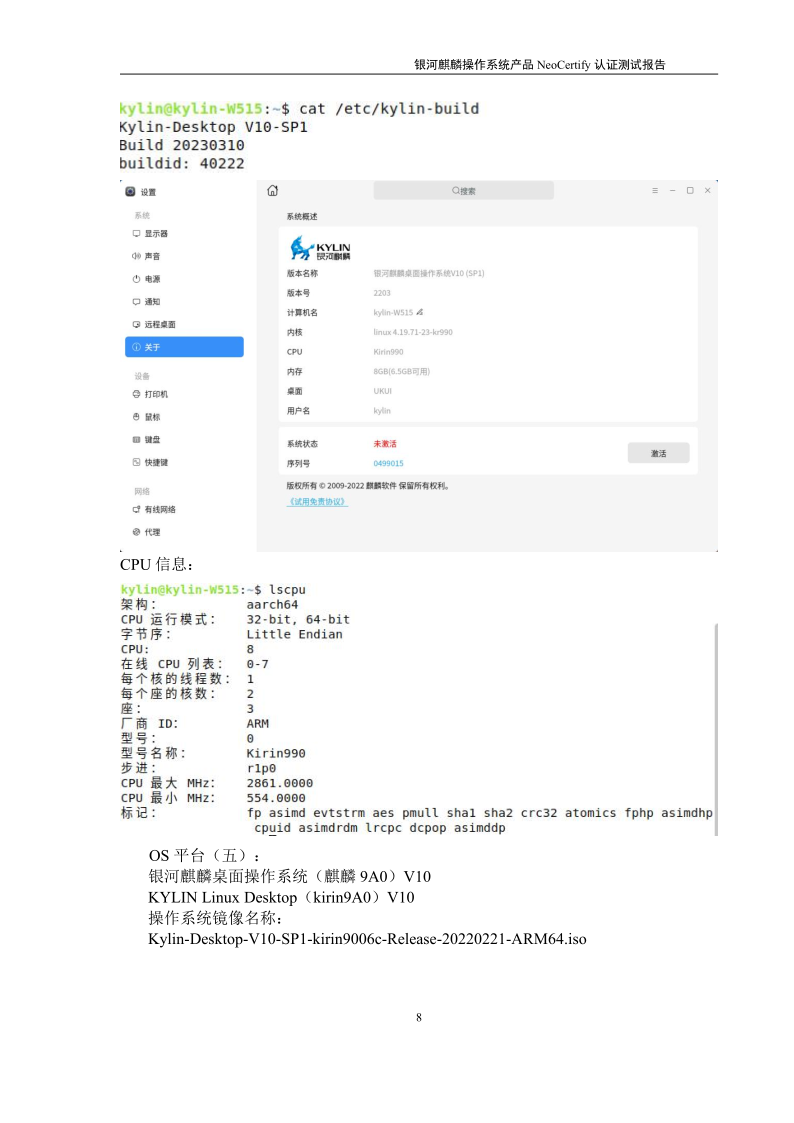This screenshot has width=794, height=1123.
Task: Open the hamburger menu in the title bar
Action: [655, 191]
